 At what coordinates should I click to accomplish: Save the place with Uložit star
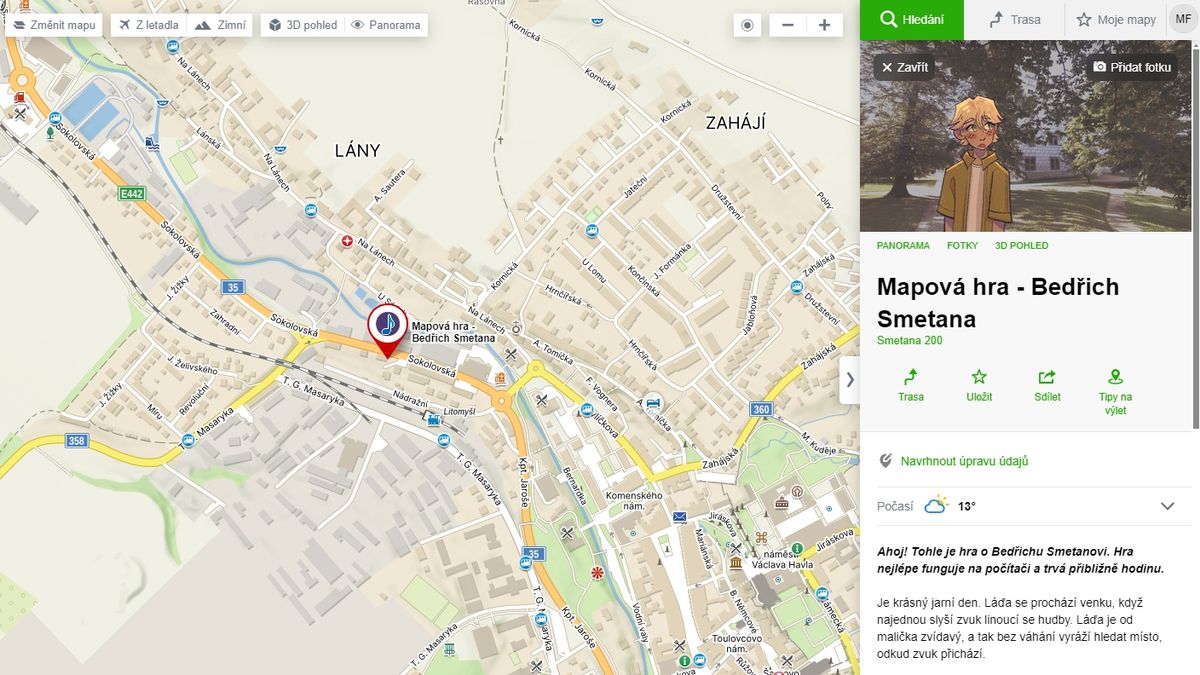979,385
